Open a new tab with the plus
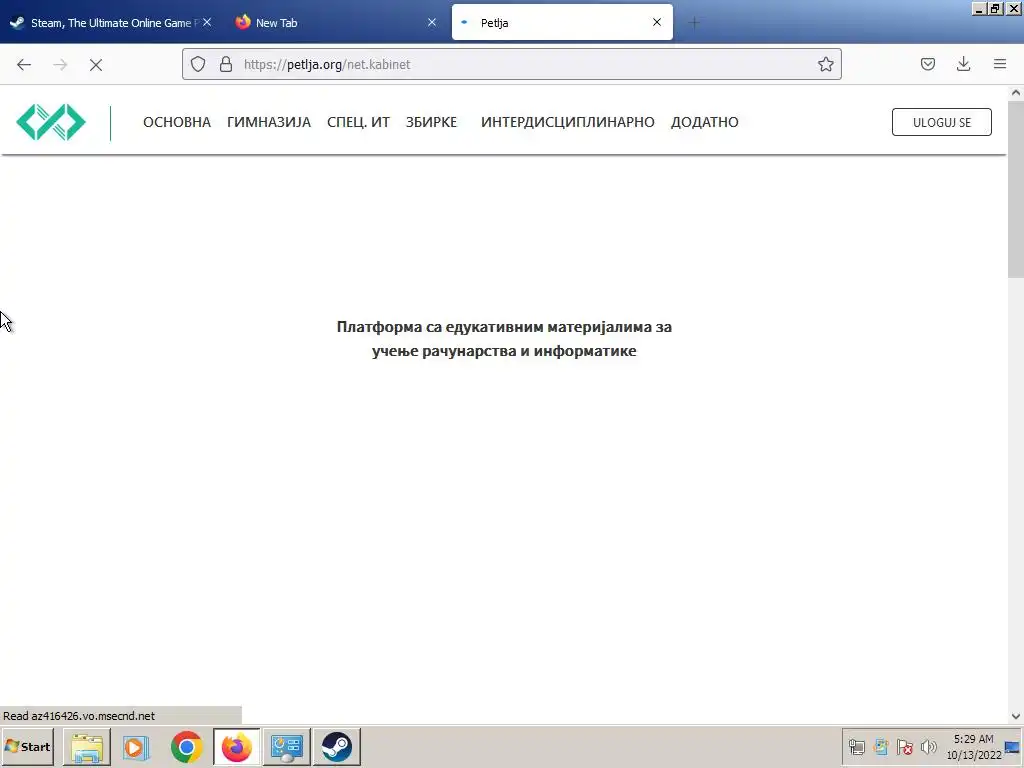The height and width of the screenshot is (768, 1024). (694, 23)
